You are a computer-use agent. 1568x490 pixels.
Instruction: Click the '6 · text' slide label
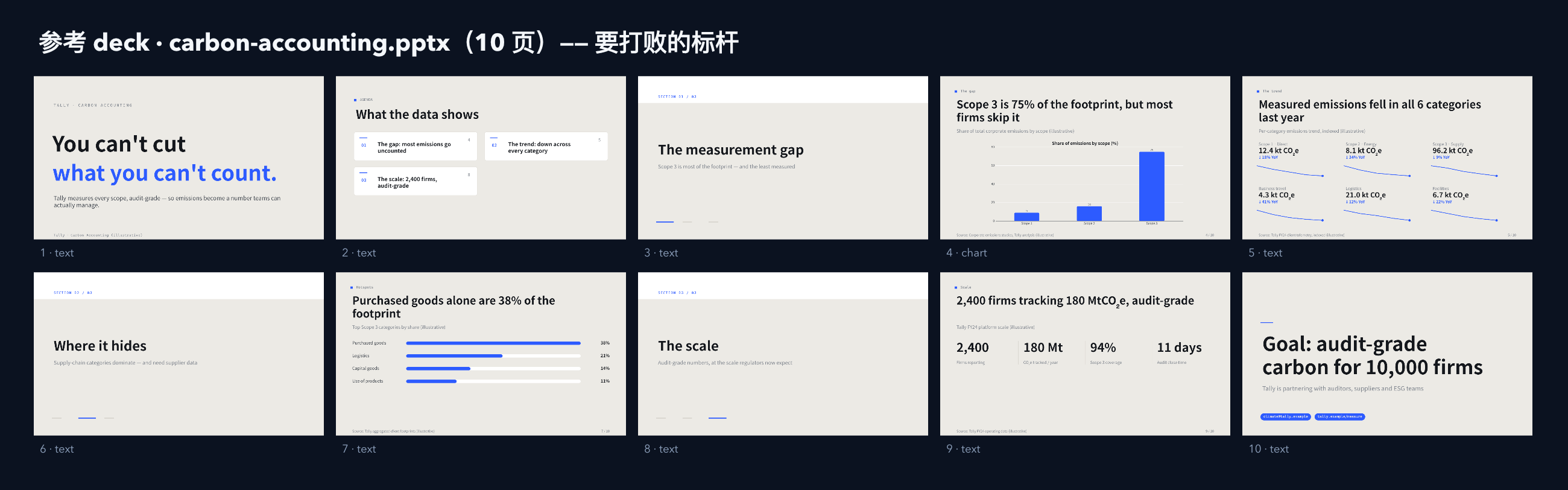57,448
